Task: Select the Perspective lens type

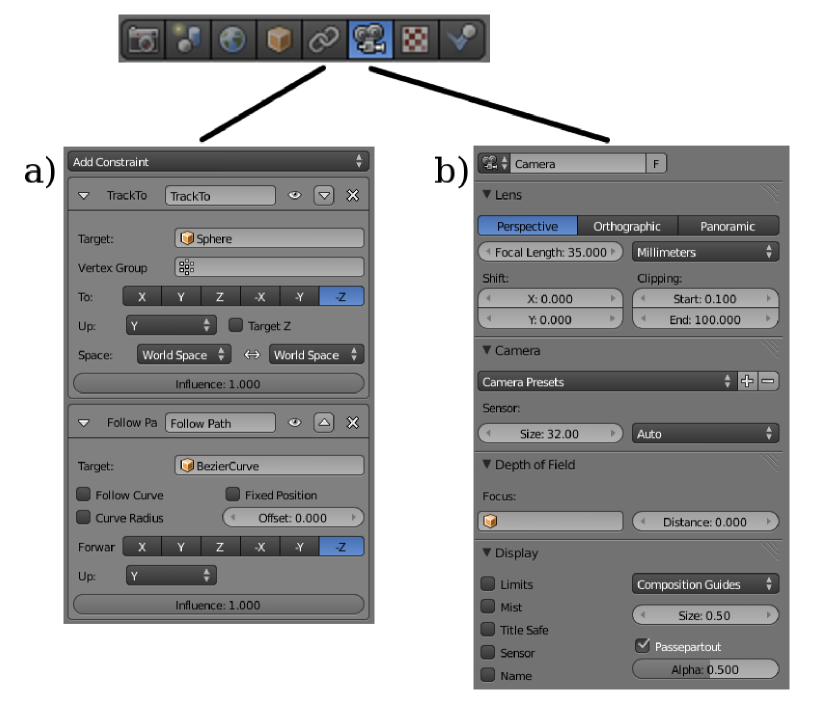Action: click(527, 226)
